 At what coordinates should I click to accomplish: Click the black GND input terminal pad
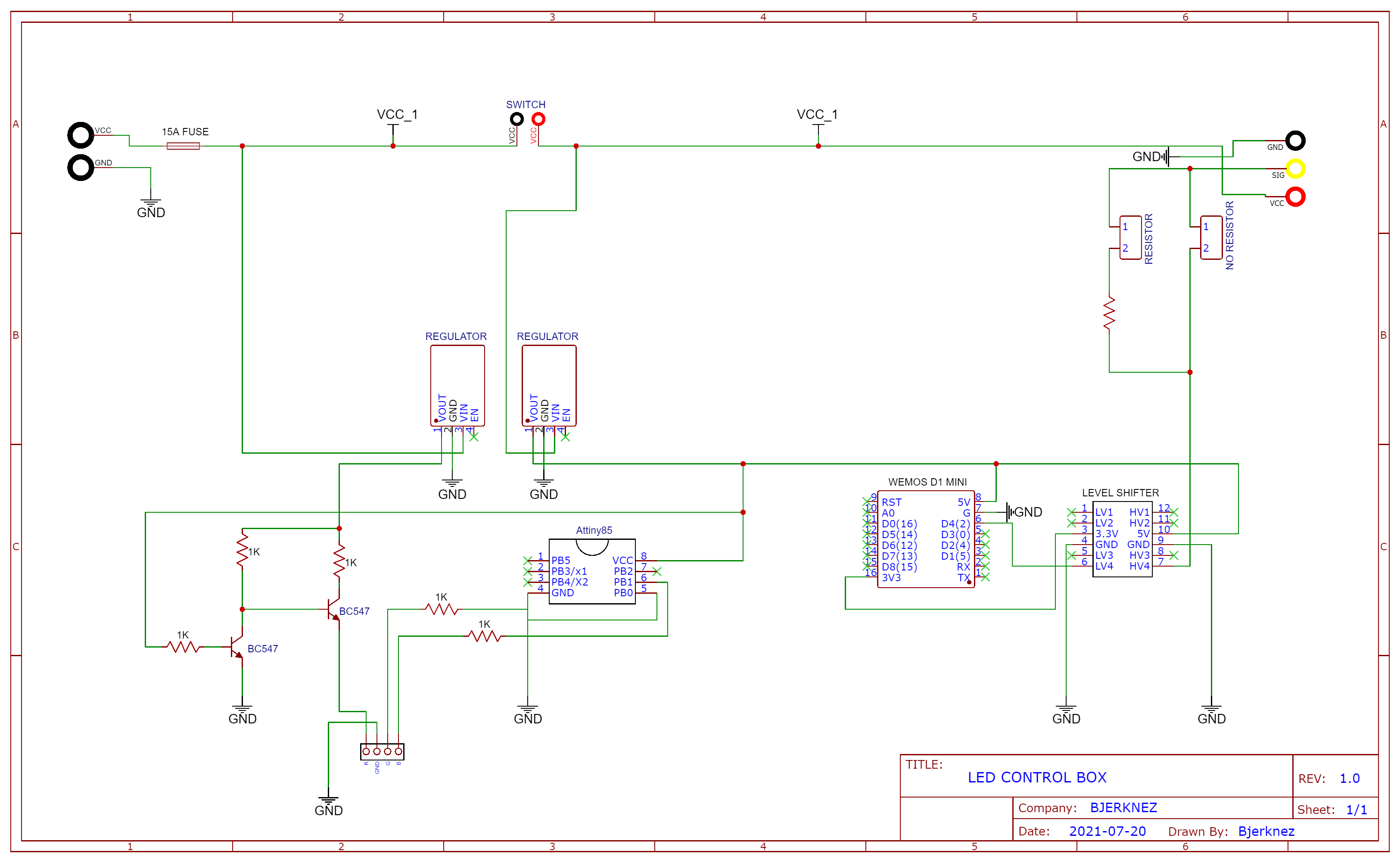[81, 168]
